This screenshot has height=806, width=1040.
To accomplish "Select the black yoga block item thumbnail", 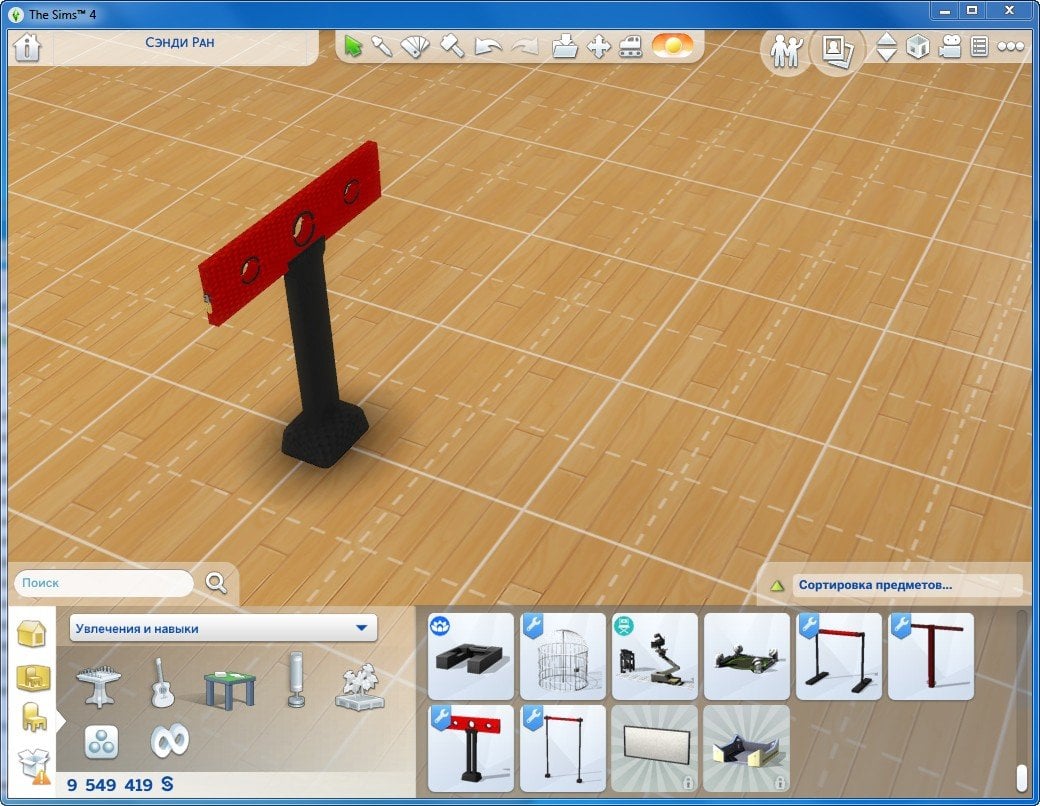I will pyautogui.click(x=471, y=656).
